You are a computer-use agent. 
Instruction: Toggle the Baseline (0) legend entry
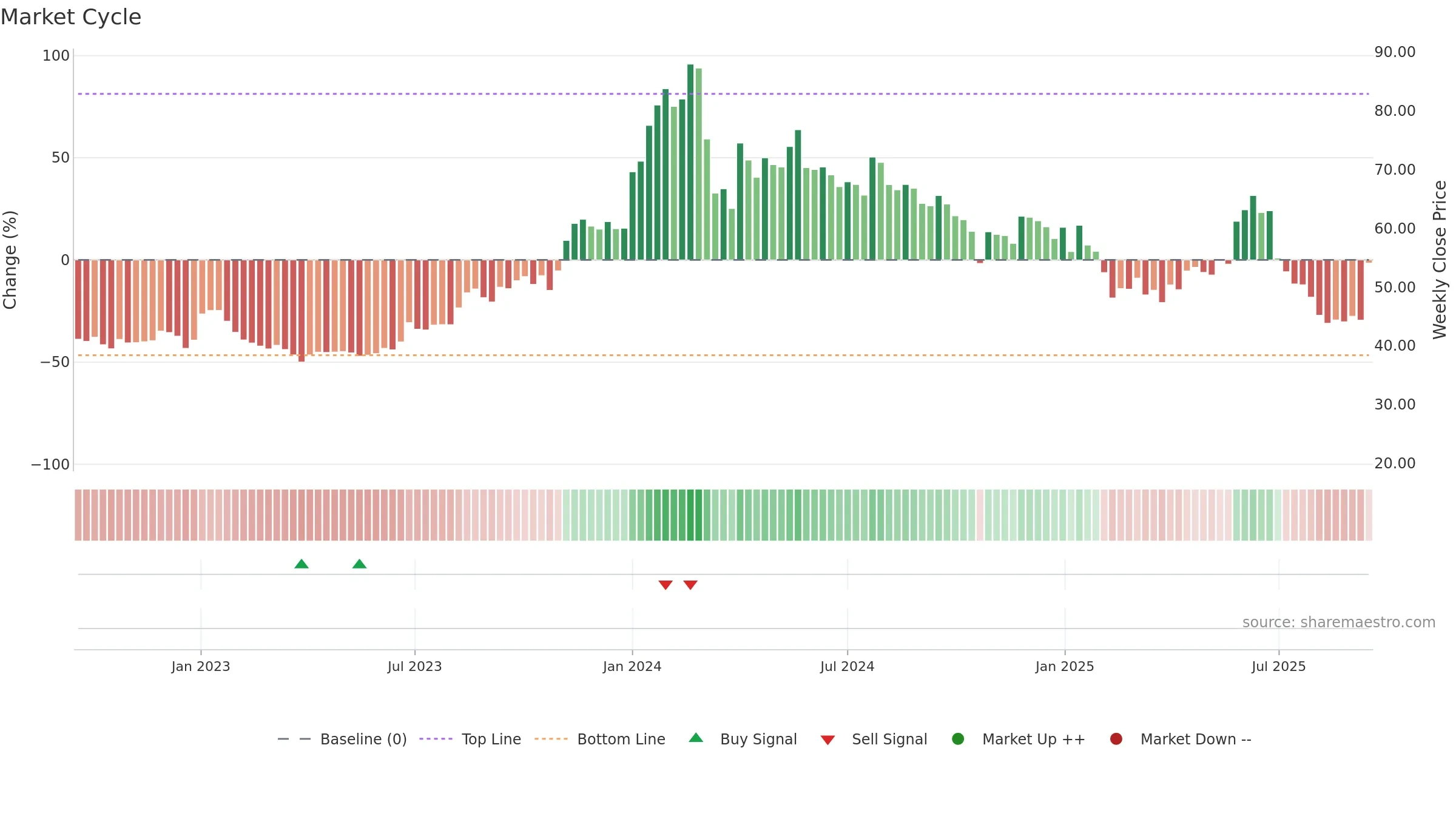342,739
